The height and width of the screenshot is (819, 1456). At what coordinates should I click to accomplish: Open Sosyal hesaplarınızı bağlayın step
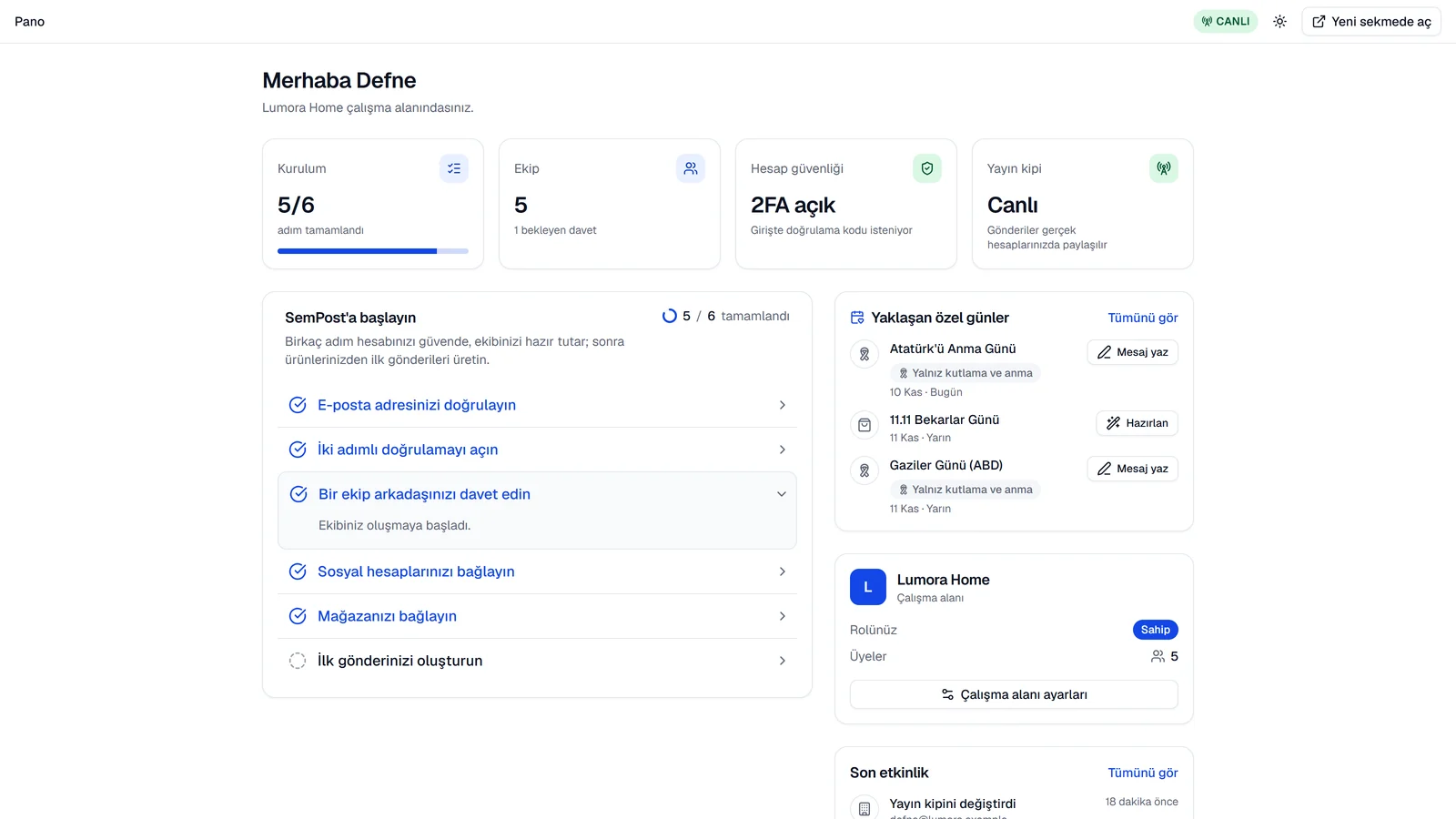point(537,571)
